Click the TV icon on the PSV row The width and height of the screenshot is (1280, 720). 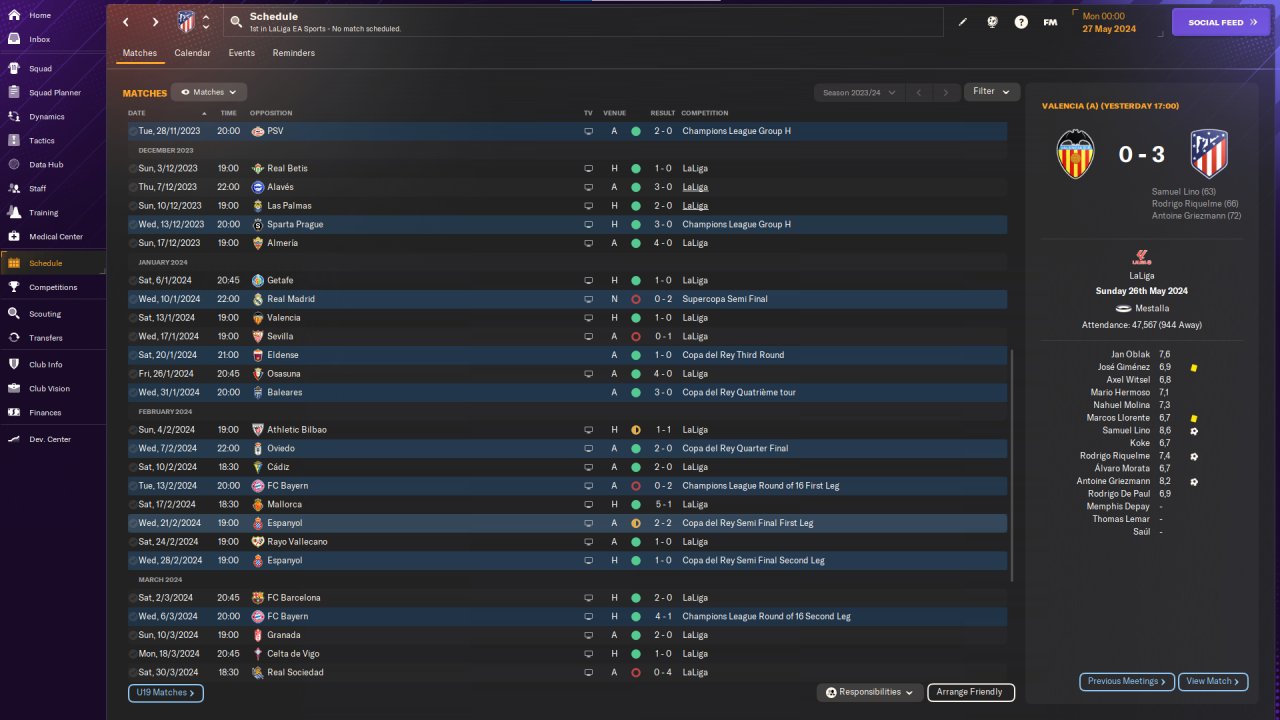click(x=588, y=131)
